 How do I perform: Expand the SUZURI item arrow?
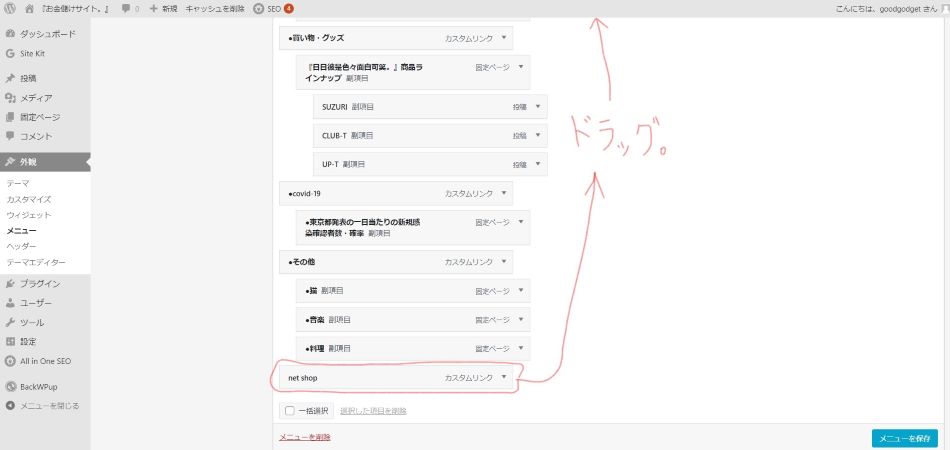coord(538,107)
